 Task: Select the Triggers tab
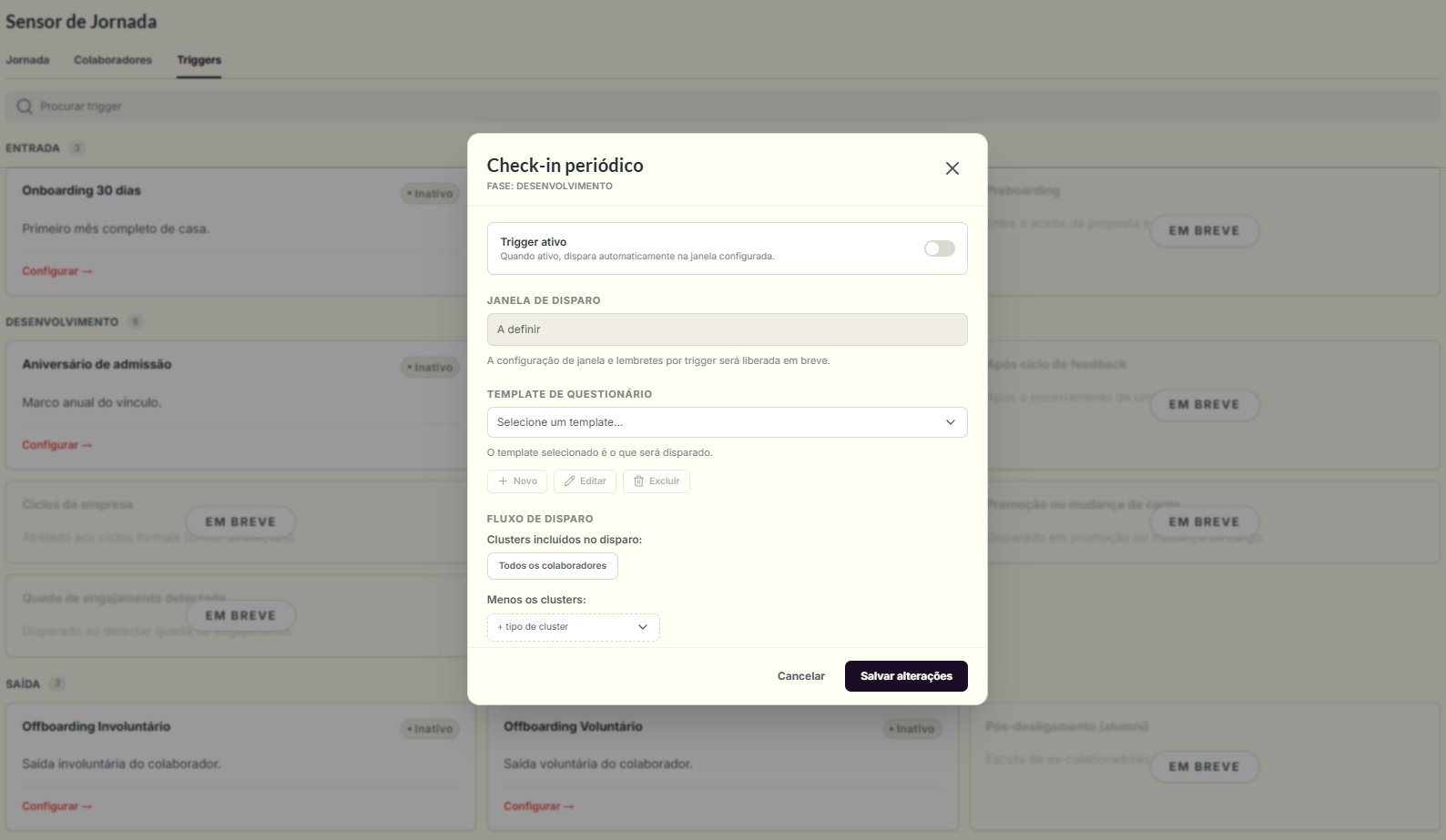tap(199, 60)
